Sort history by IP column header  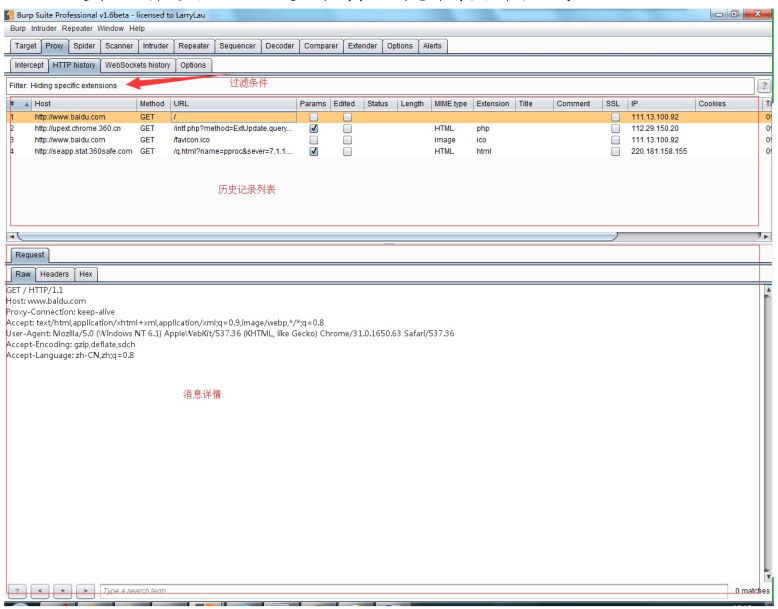661,104
